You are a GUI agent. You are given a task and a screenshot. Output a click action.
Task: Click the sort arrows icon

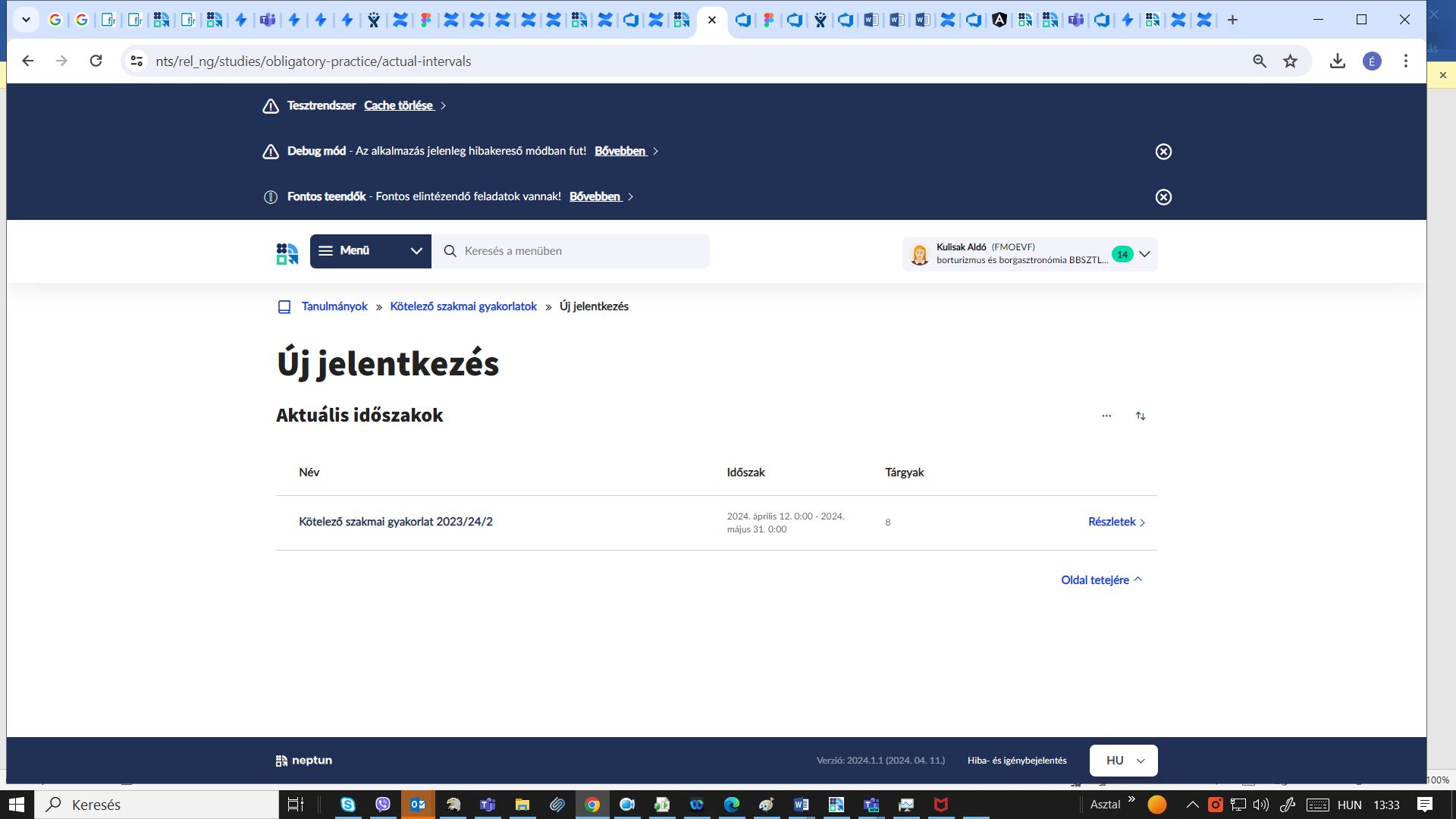point(1141,416)
